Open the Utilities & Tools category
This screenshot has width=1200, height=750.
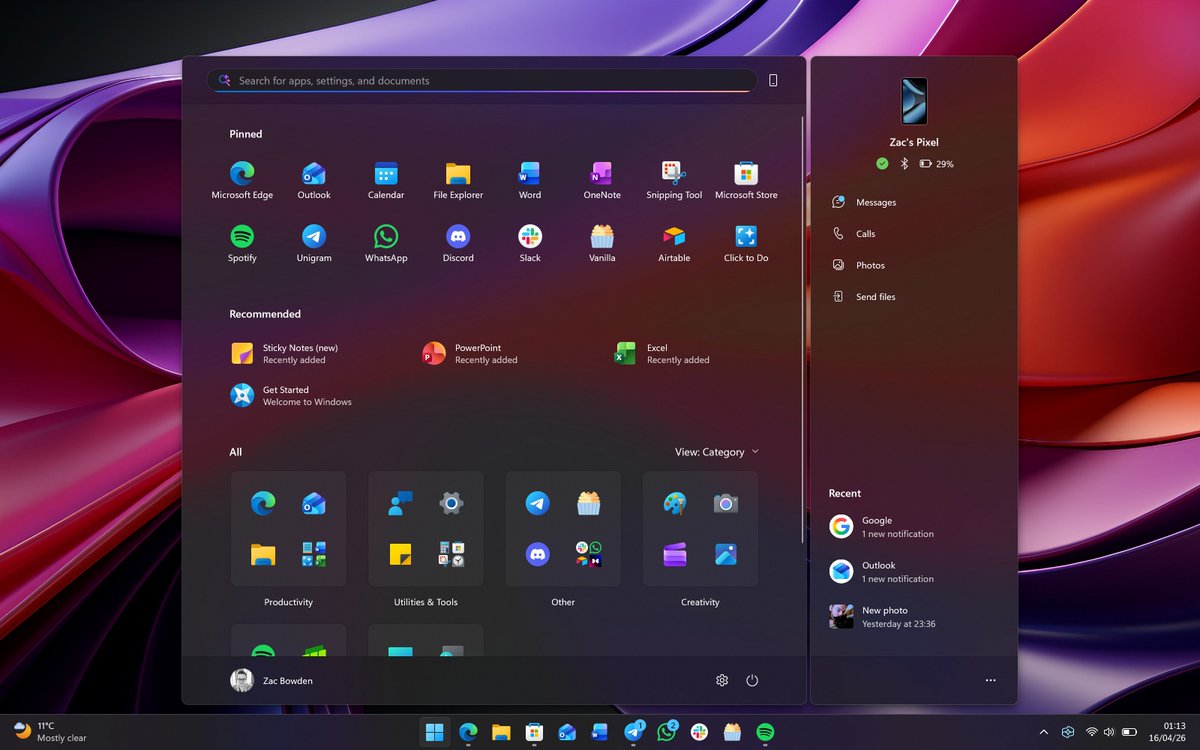(x=426, y=529)
